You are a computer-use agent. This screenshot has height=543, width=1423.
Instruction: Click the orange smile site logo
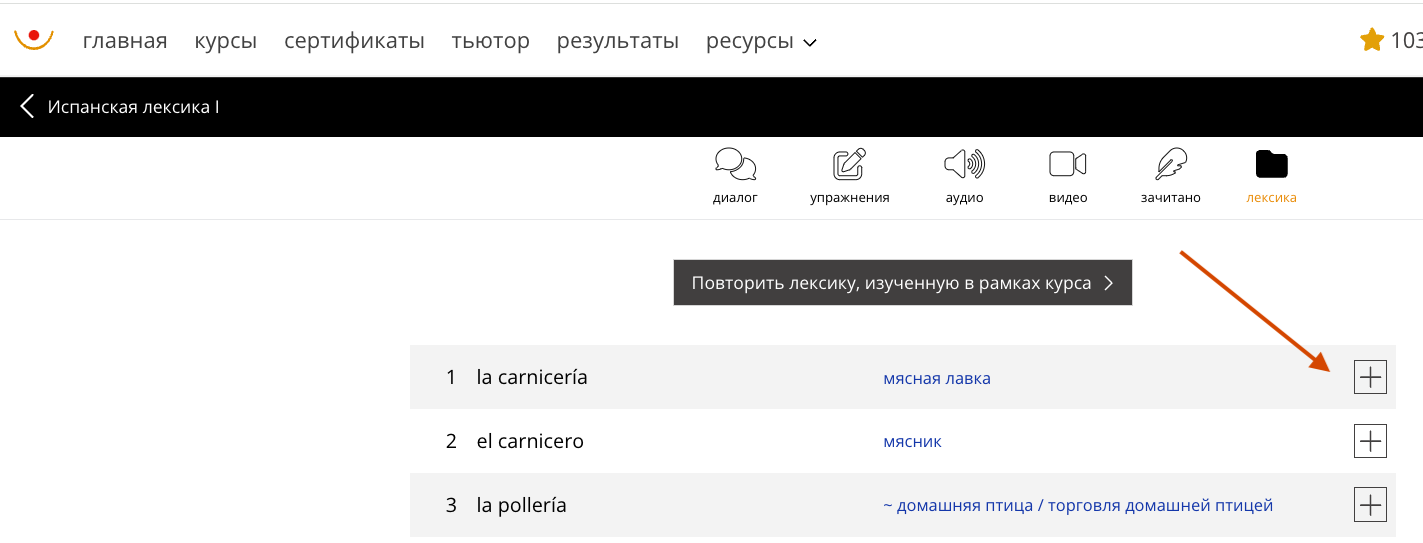point(34,39)
